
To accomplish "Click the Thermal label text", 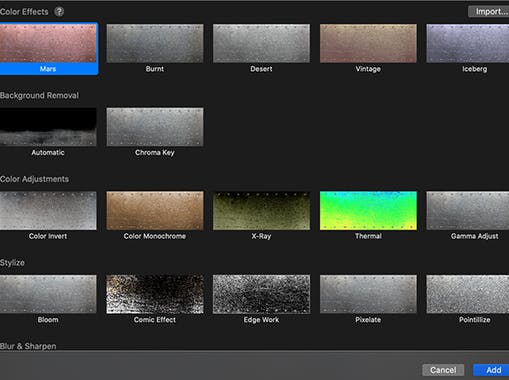I will coord(368,236).
